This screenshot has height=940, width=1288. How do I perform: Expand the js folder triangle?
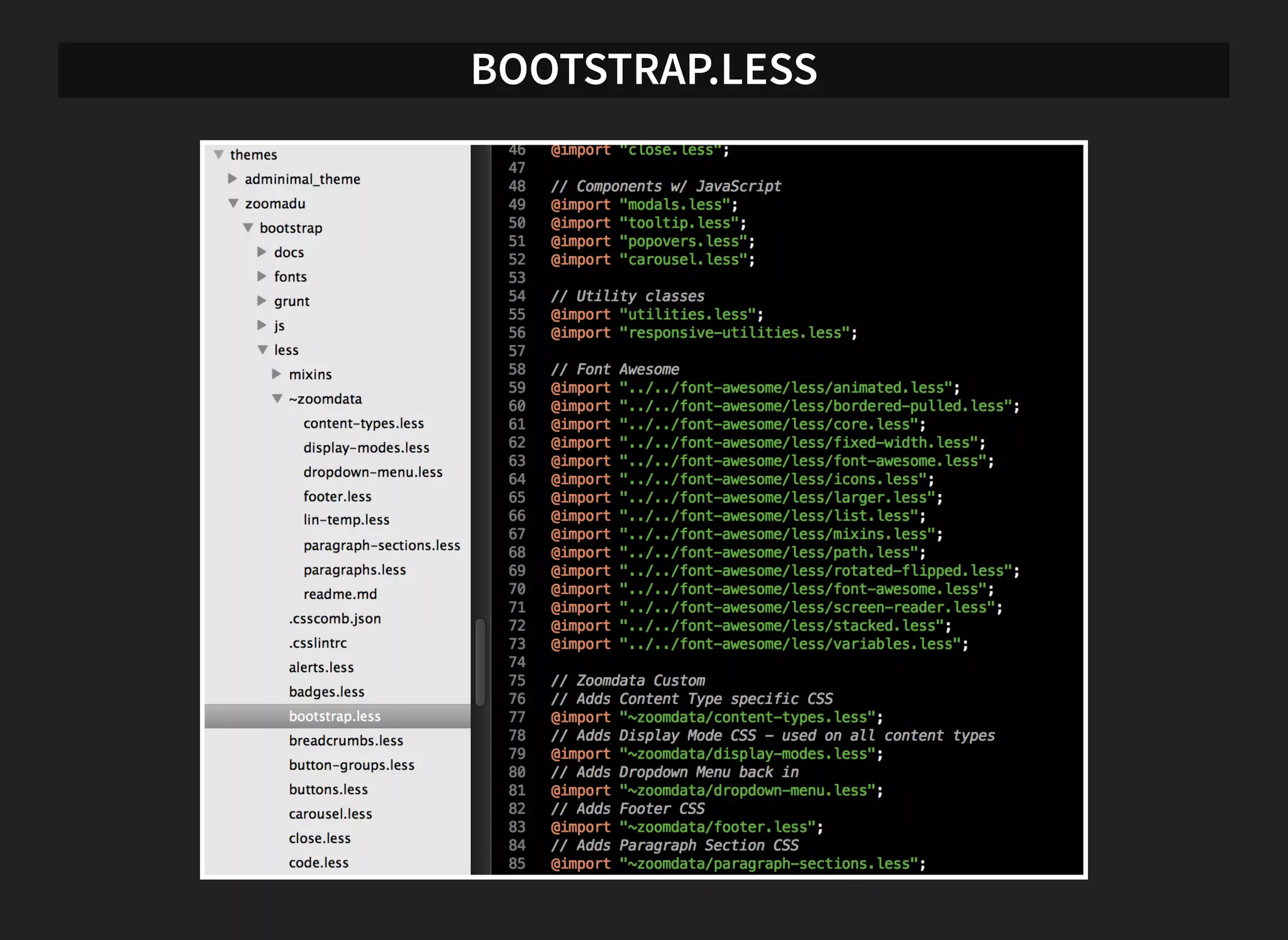coord(262,325)
